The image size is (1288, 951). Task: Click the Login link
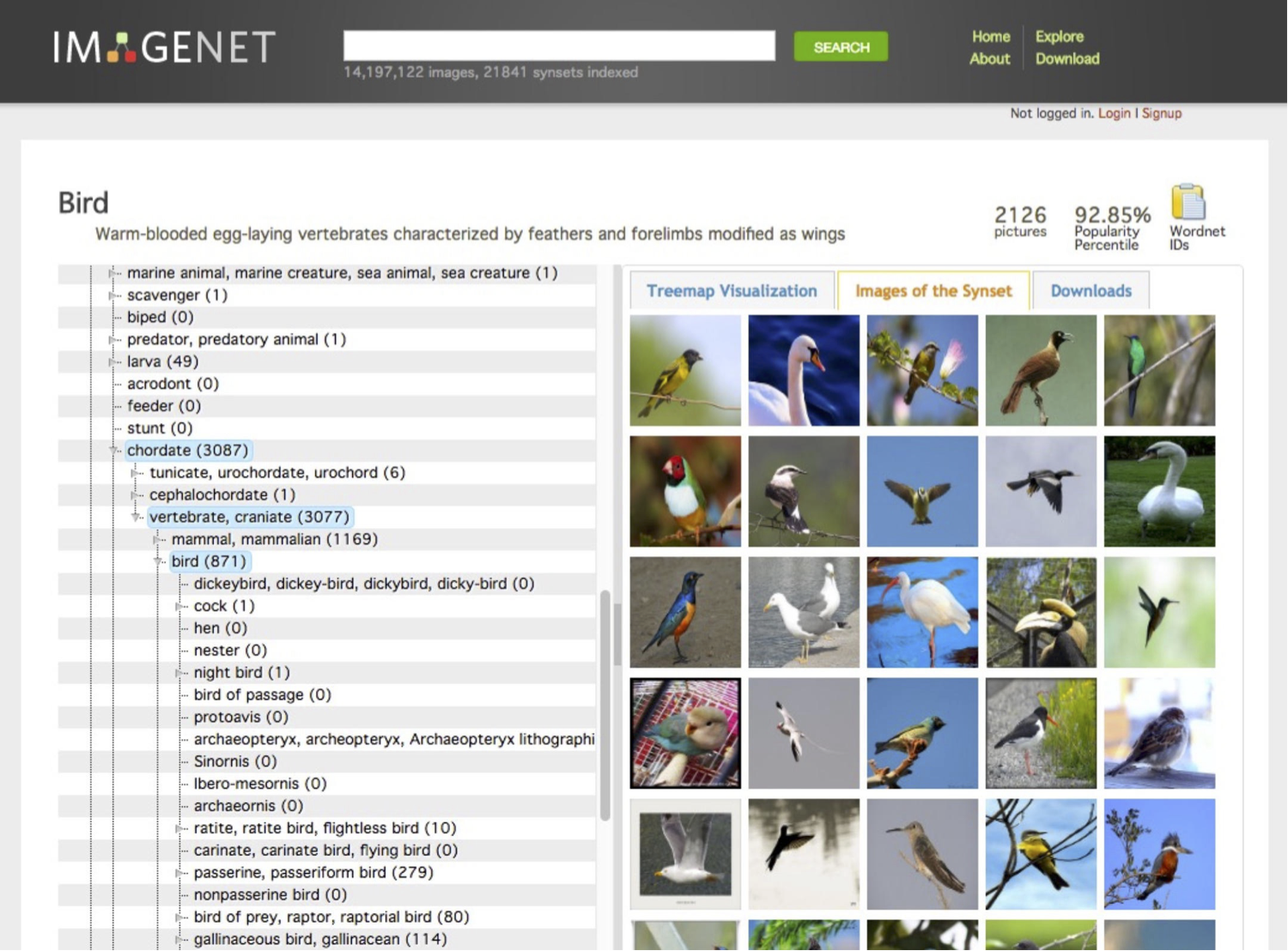point(1114,113)
